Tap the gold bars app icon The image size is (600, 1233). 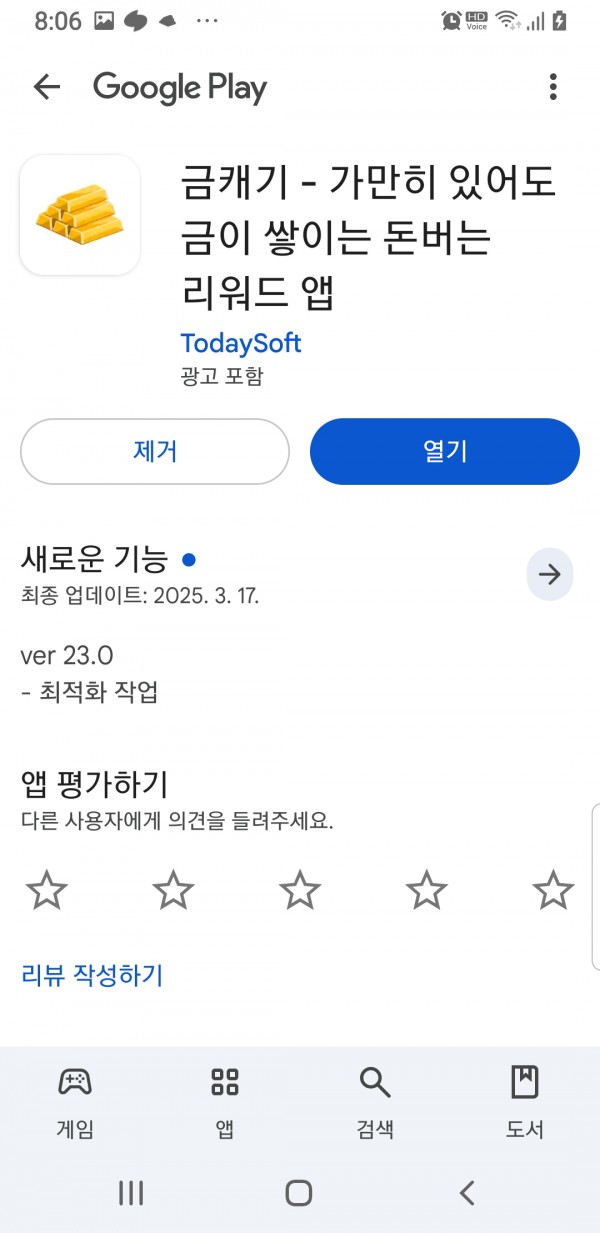click(80, 215)
